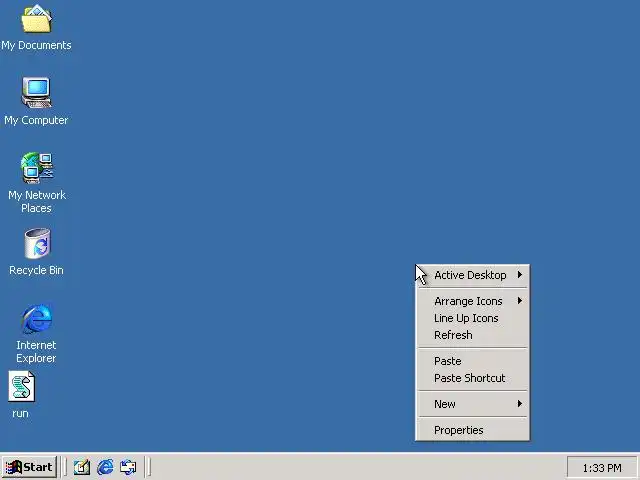Image resolution: width=640 pixels, height=480 pixels.
Task: Click the "My Documents" label text
Action: pyautogui.click(x=36, y=45)
